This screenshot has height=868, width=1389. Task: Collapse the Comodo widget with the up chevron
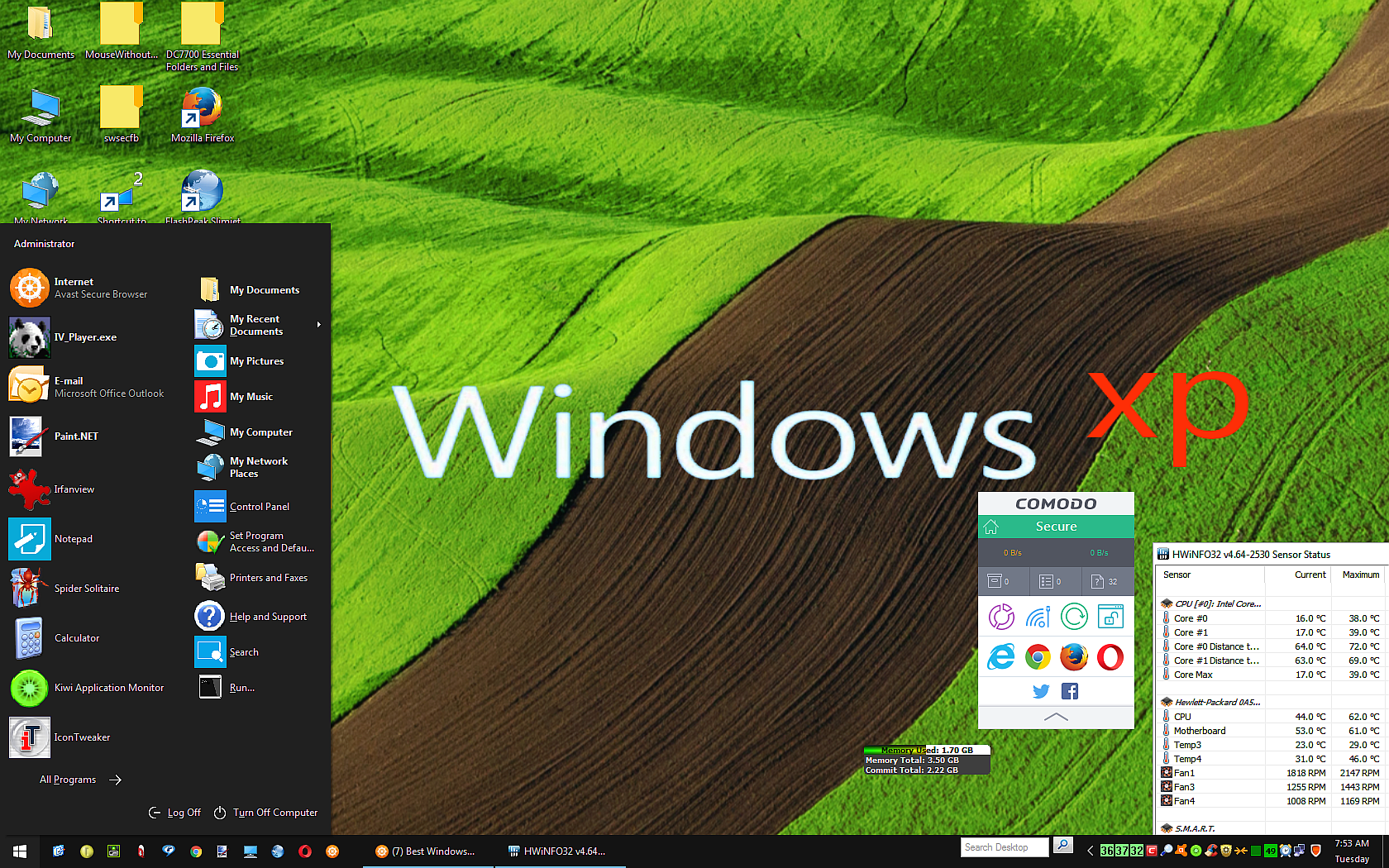click(x=1056, y=717)
